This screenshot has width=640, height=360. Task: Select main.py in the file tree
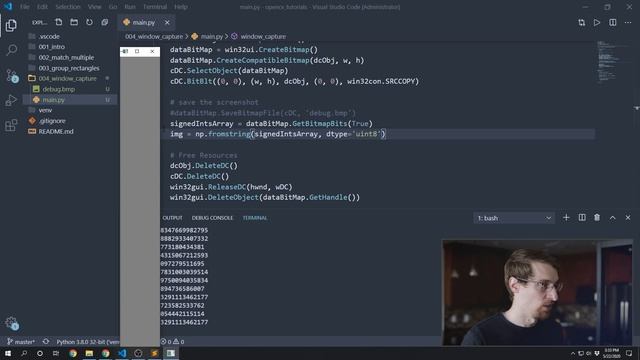pyautogui.click(x=70, y=100)
